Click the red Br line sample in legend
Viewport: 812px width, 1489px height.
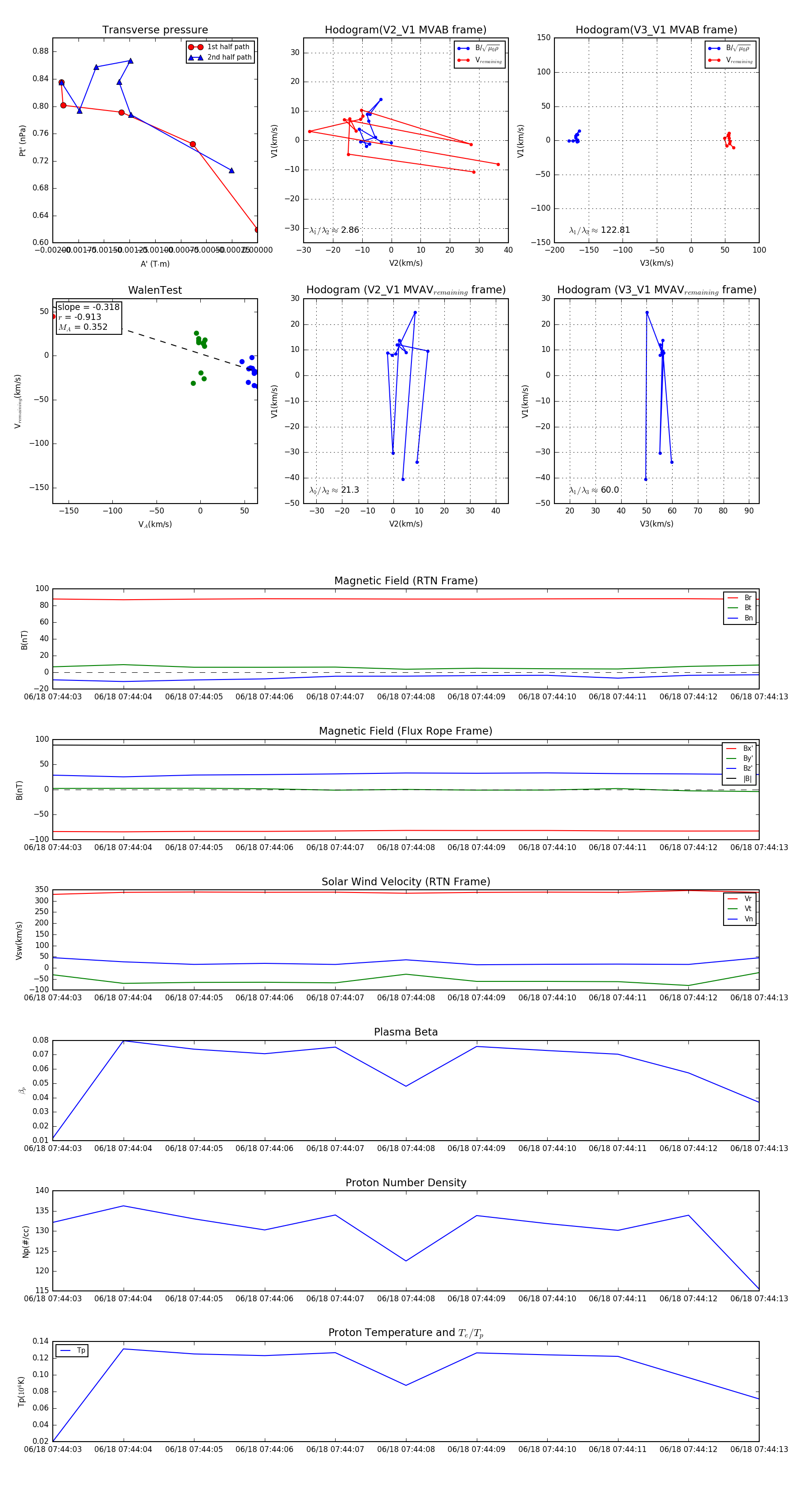733,598
